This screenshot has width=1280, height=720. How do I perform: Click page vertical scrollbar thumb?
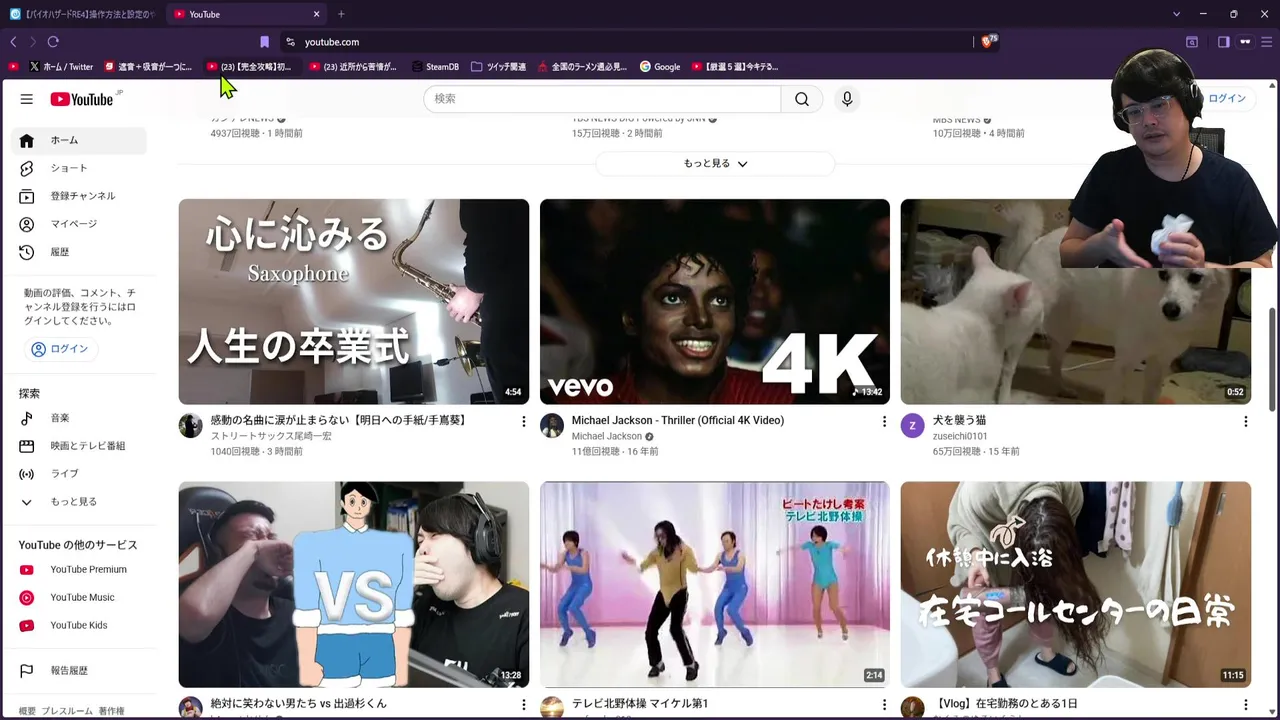coord(1273,358)
